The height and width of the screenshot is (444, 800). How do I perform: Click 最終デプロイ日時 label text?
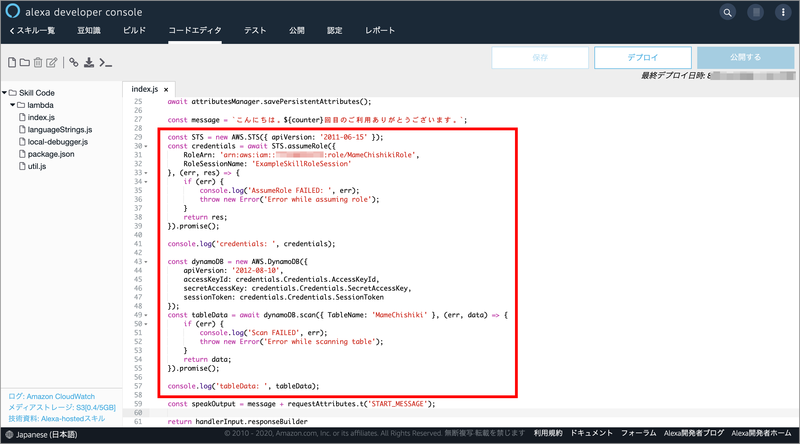(x=673, y=76)
